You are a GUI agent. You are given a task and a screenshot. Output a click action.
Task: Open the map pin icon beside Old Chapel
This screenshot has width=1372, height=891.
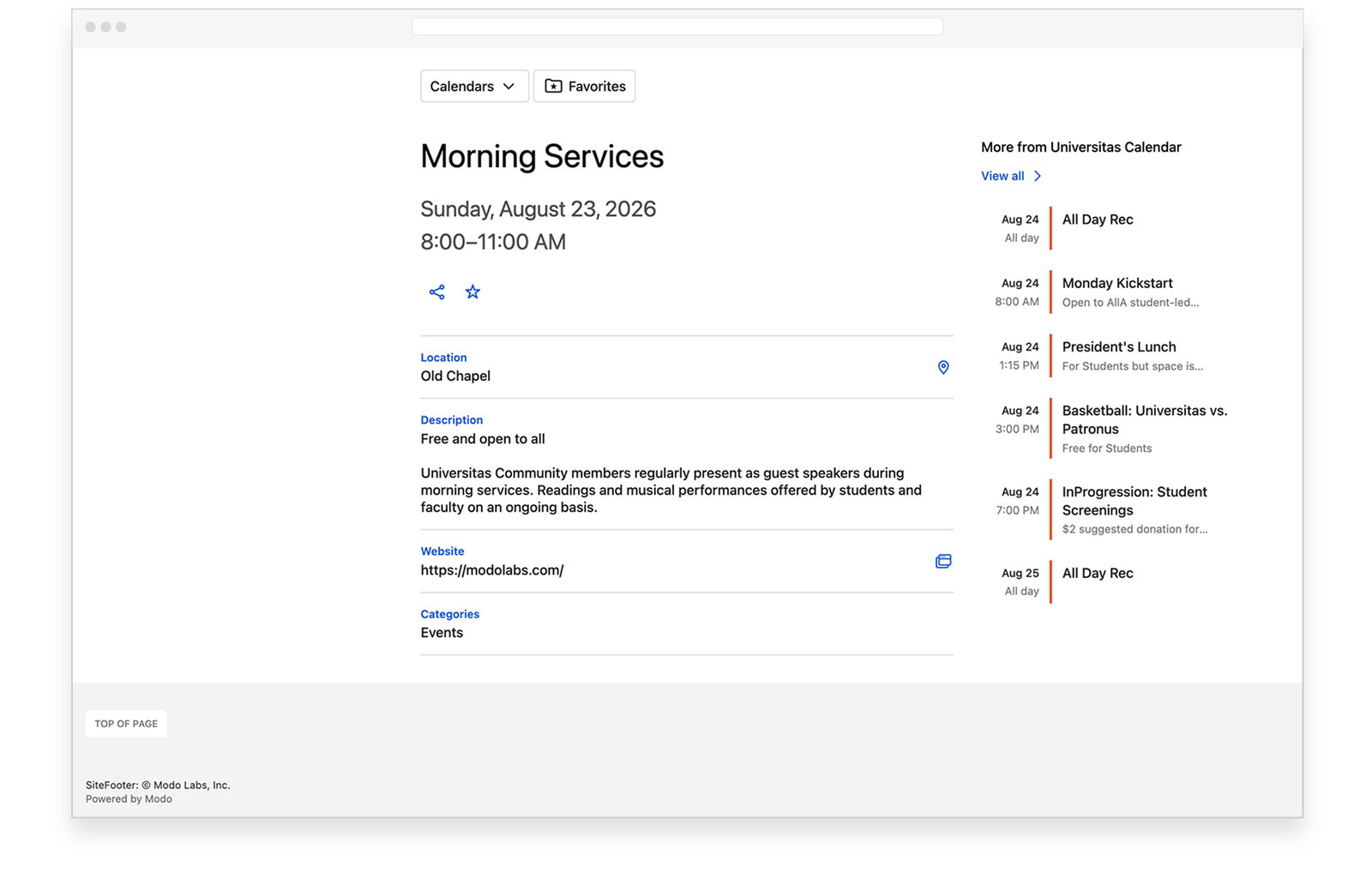pos(943,367)
